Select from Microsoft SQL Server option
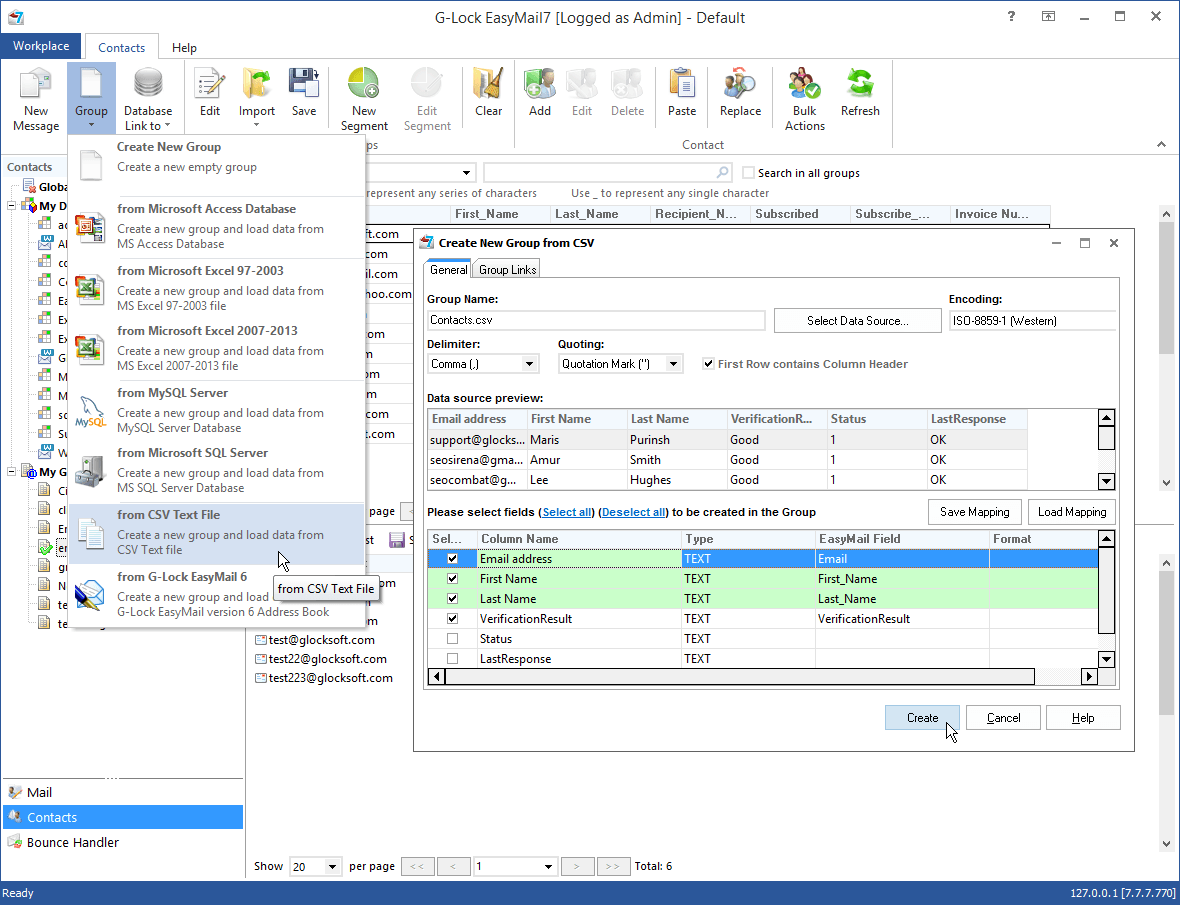1180x905 pixels. [x=216, y=470]
